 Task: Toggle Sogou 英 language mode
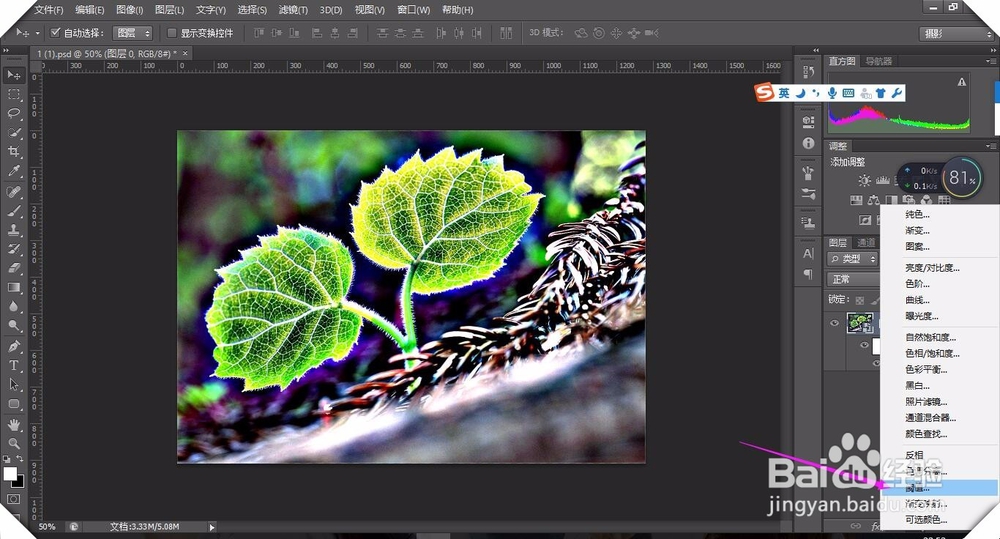pyautogui.click(x=784, y=93)
